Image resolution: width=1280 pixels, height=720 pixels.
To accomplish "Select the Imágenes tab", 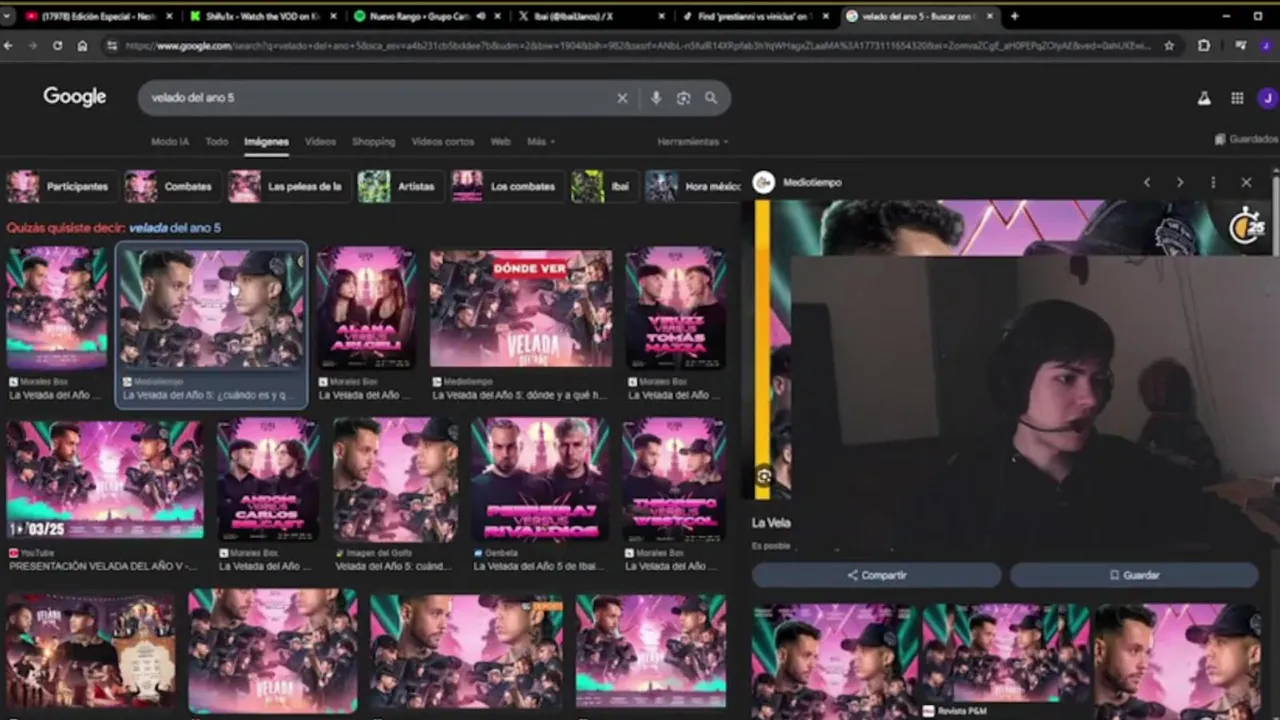I will point(266,141).
